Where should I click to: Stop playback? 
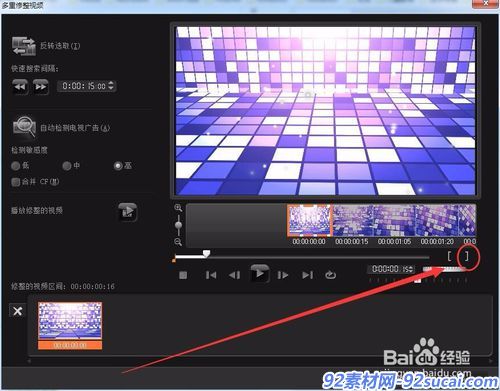point(183,275)
